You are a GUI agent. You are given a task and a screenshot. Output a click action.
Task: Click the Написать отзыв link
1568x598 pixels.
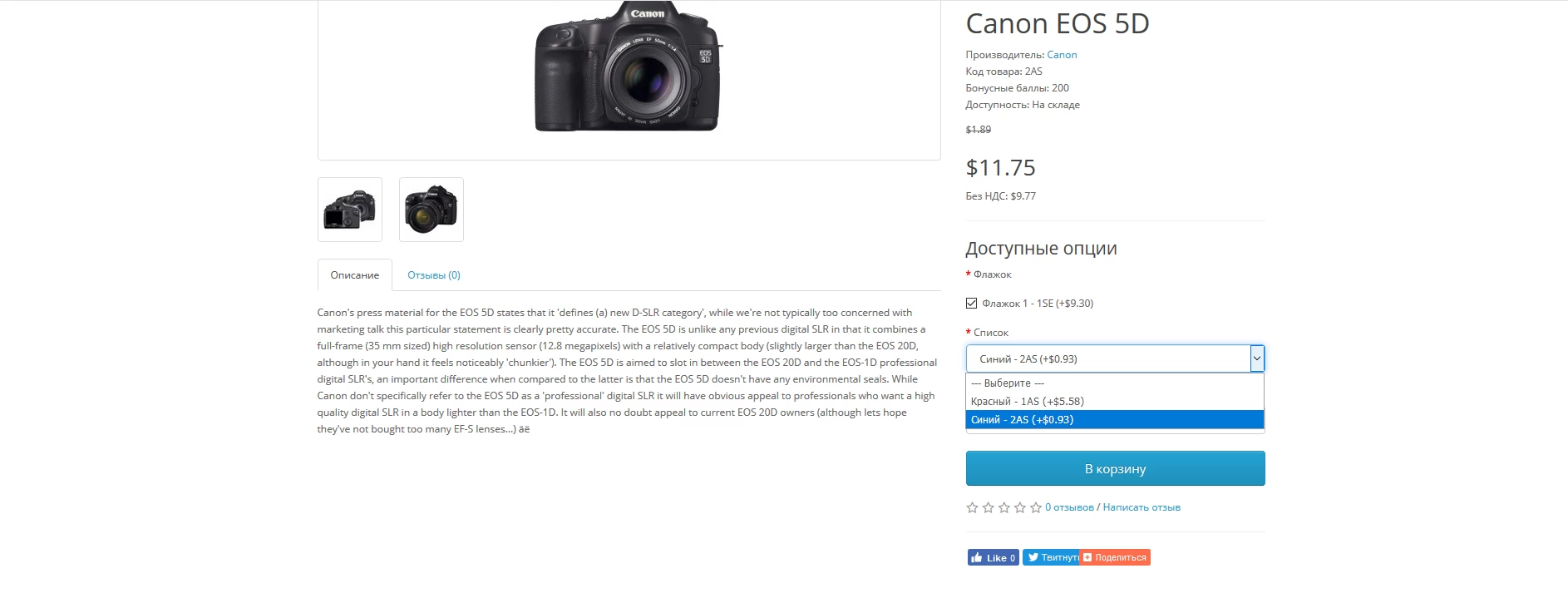pos(1141,507)
